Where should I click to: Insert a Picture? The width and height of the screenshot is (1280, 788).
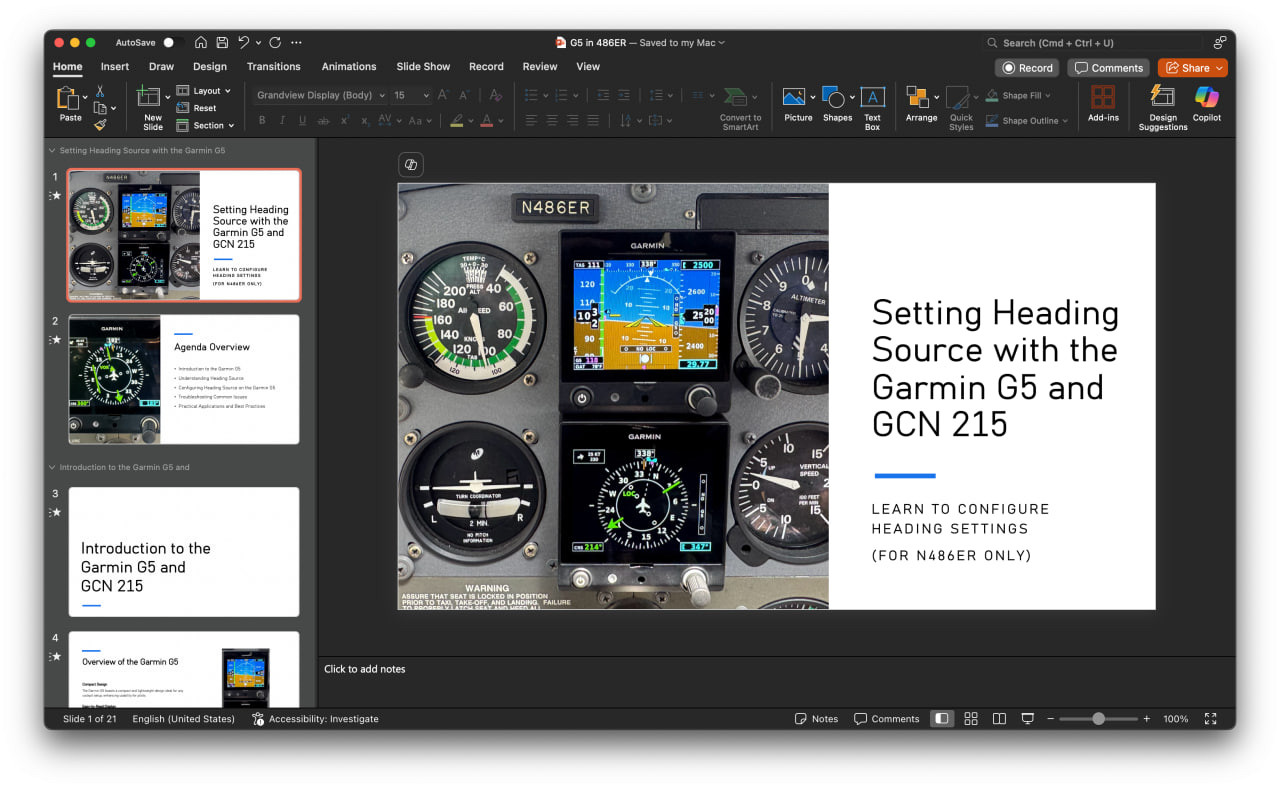pyautogui.click(x=798, y=105)
